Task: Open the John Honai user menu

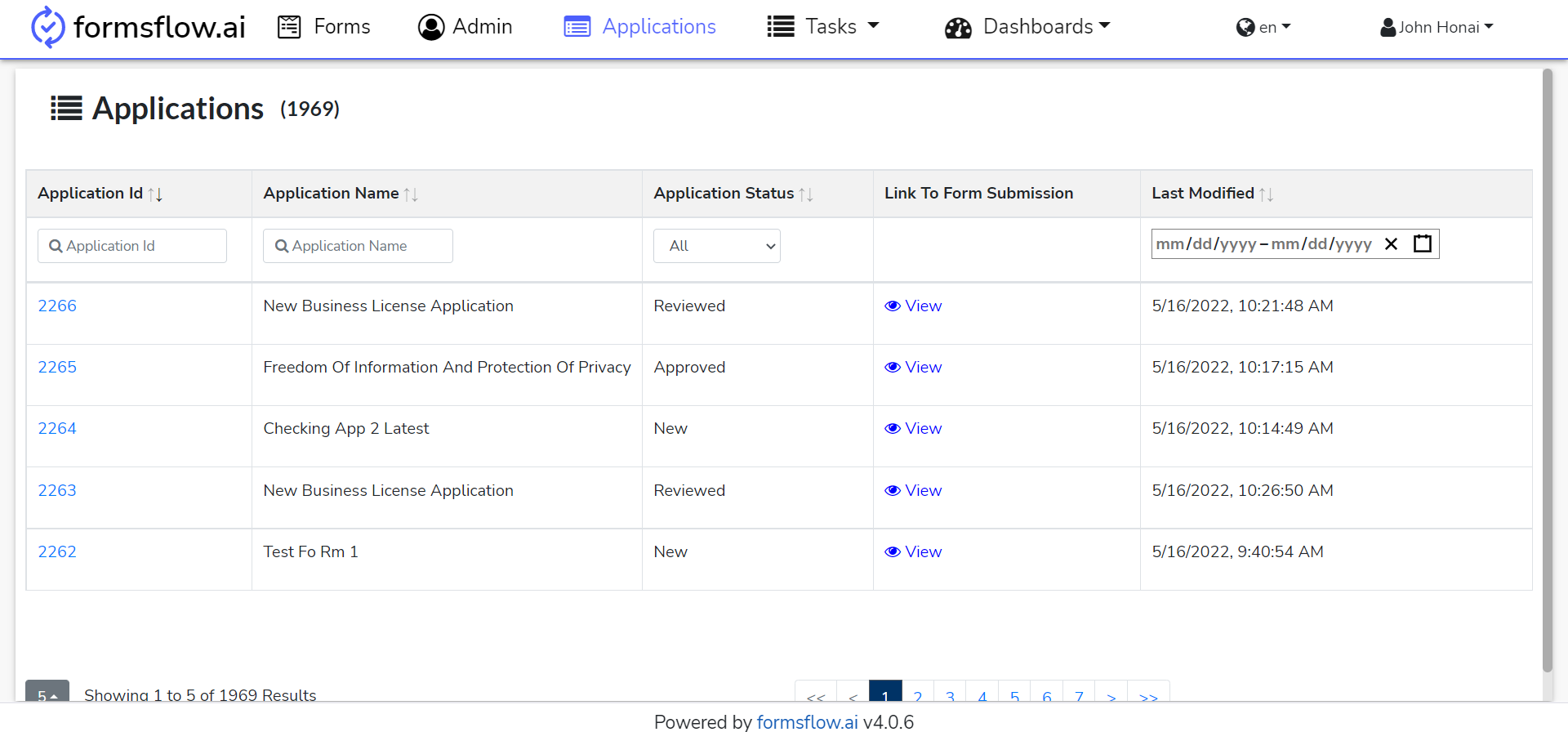Action: coord(1437,27)
